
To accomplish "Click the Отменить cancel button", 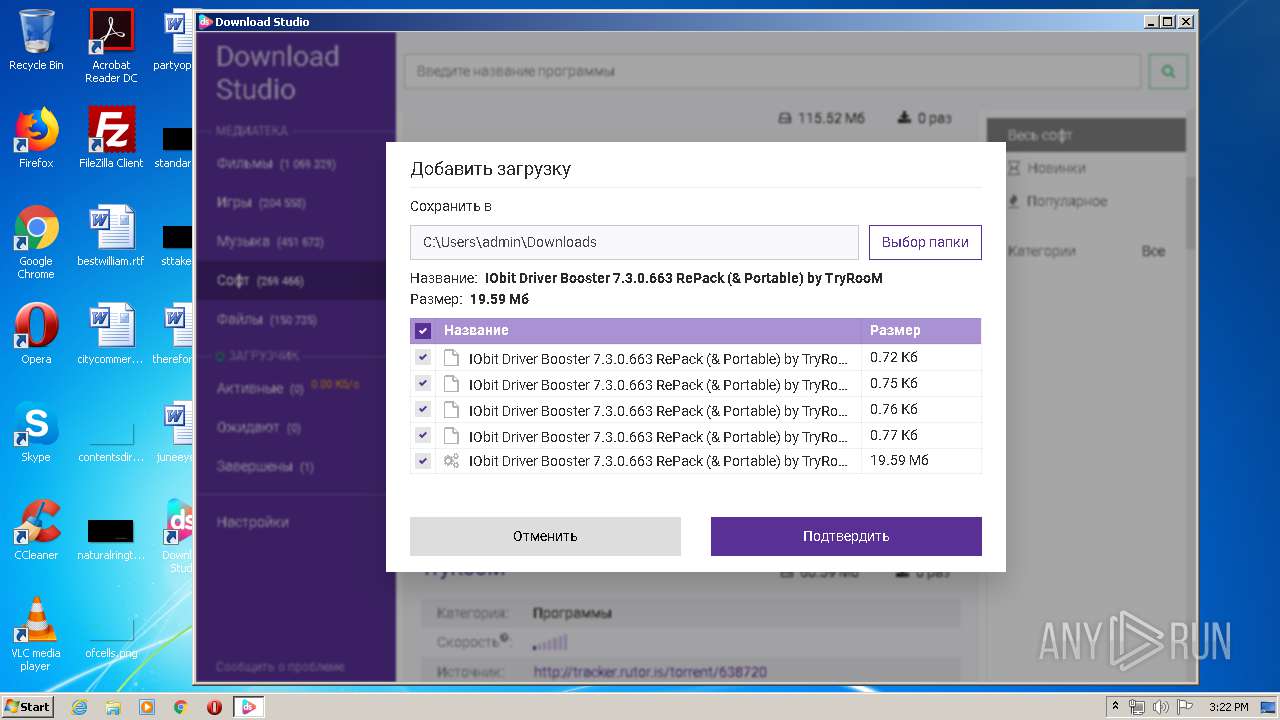I will coord(545,536).
